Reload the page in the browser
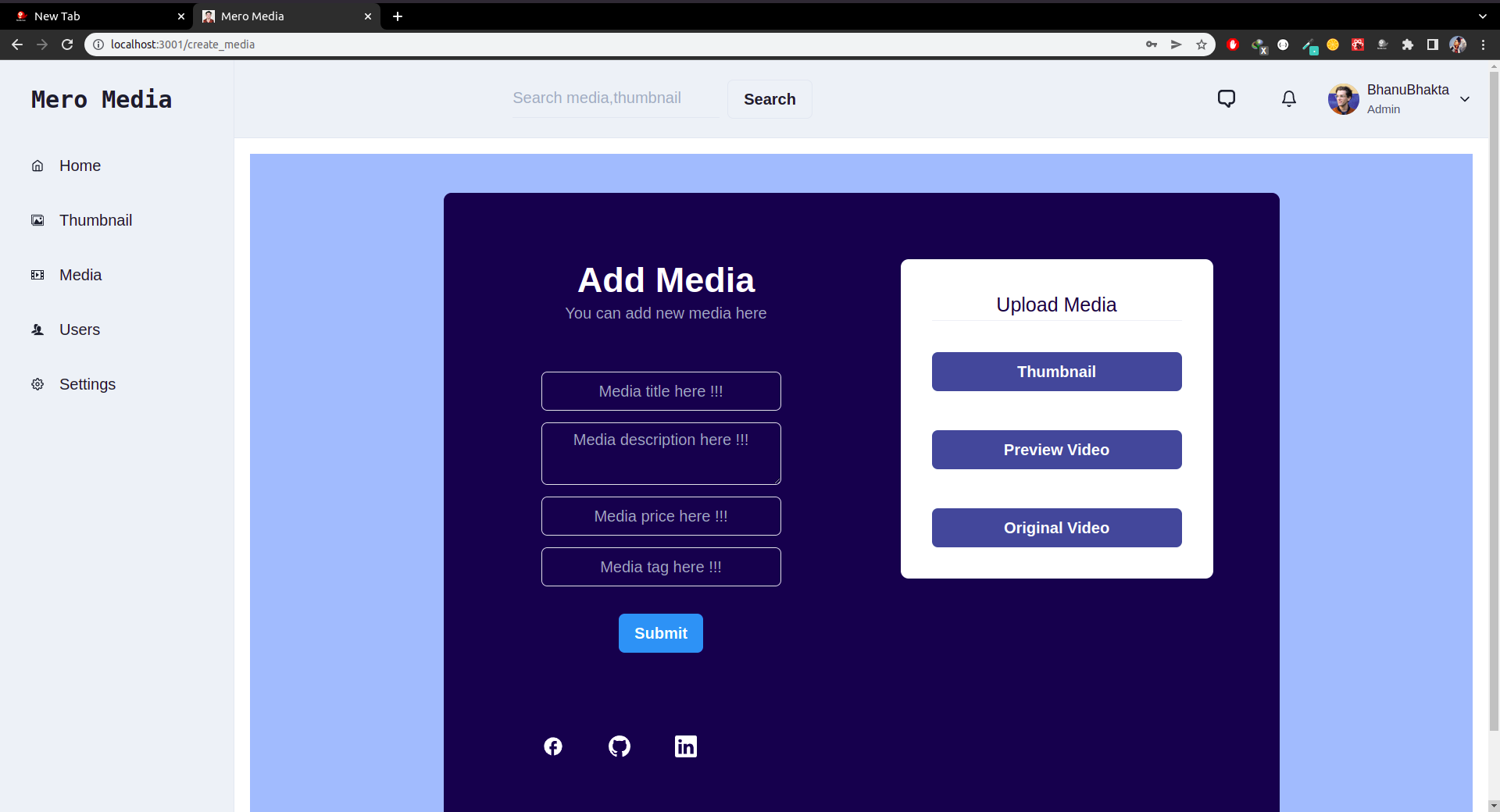 point(67,45)
